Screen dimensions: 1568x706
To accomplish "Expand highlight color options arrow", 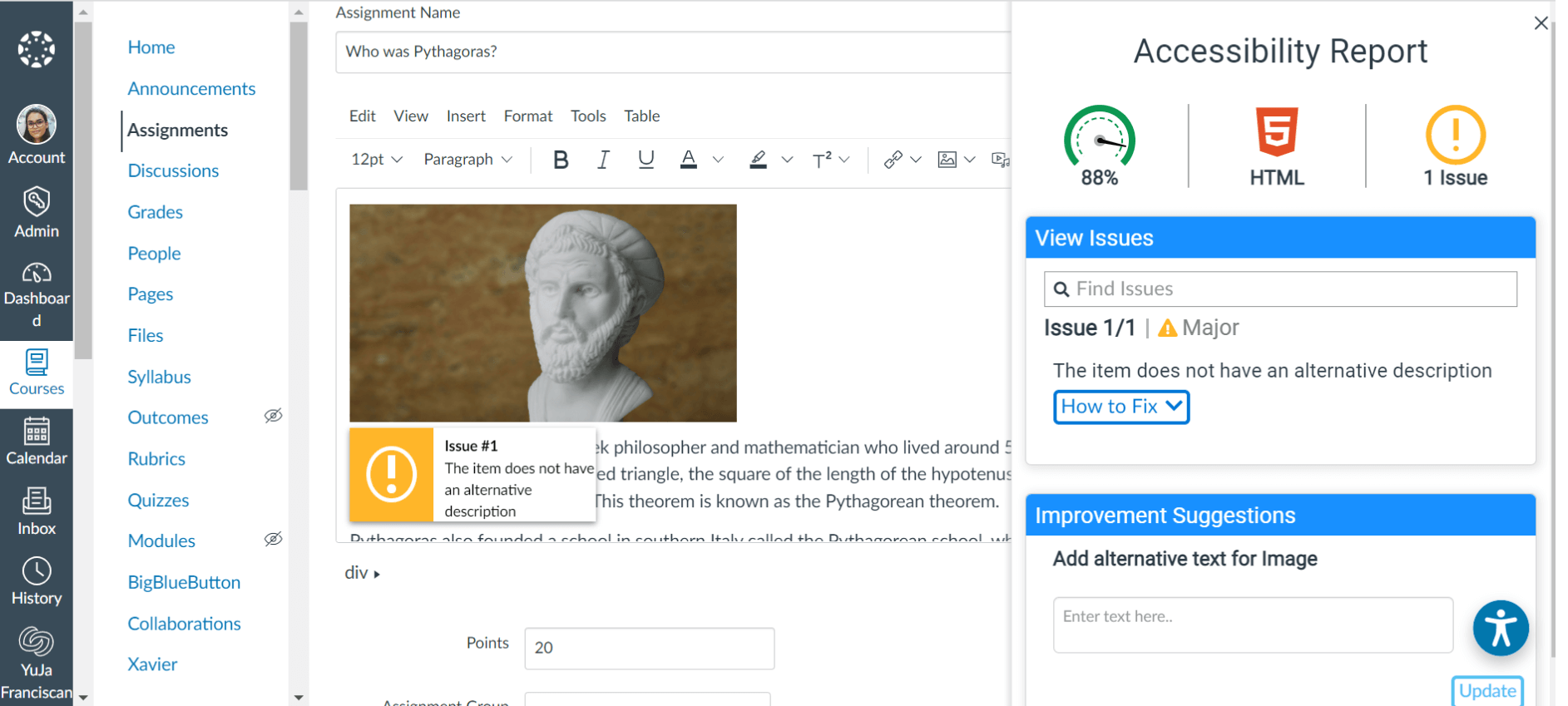I will point(787,160).
